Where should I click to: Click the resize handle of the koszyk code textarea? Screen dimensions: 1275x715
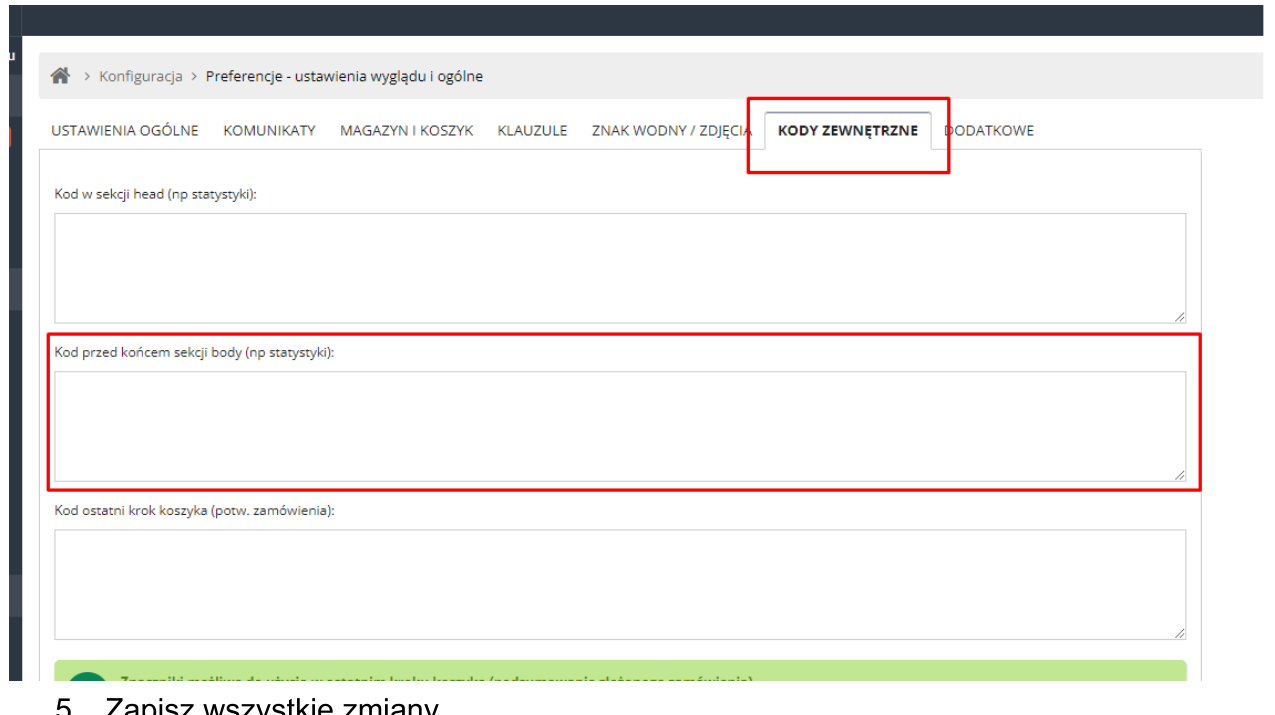1180,633
